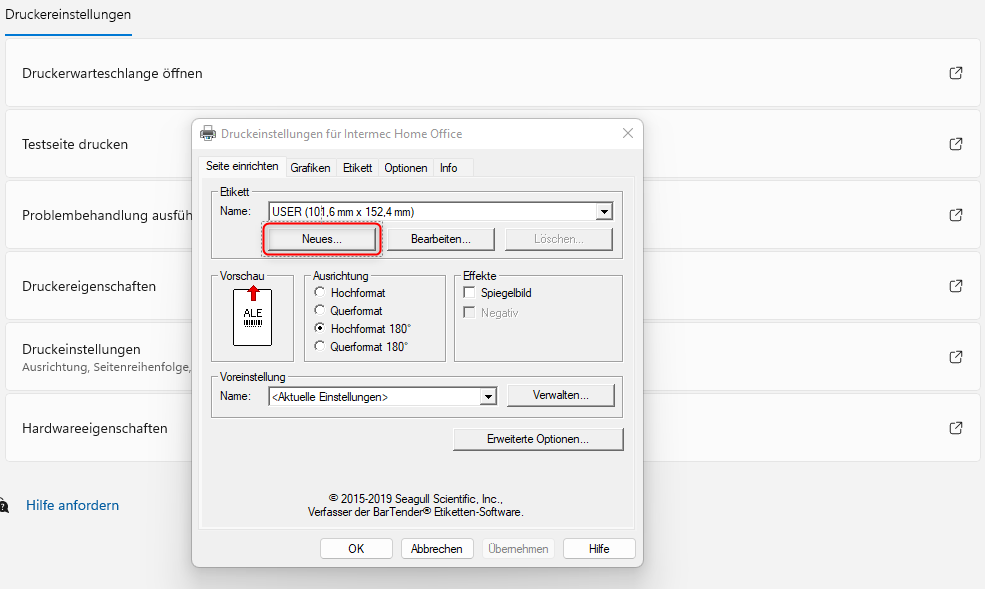Enable the Spiegelbild checkbox
Screen dimensions: 985x589
(470, 293)
